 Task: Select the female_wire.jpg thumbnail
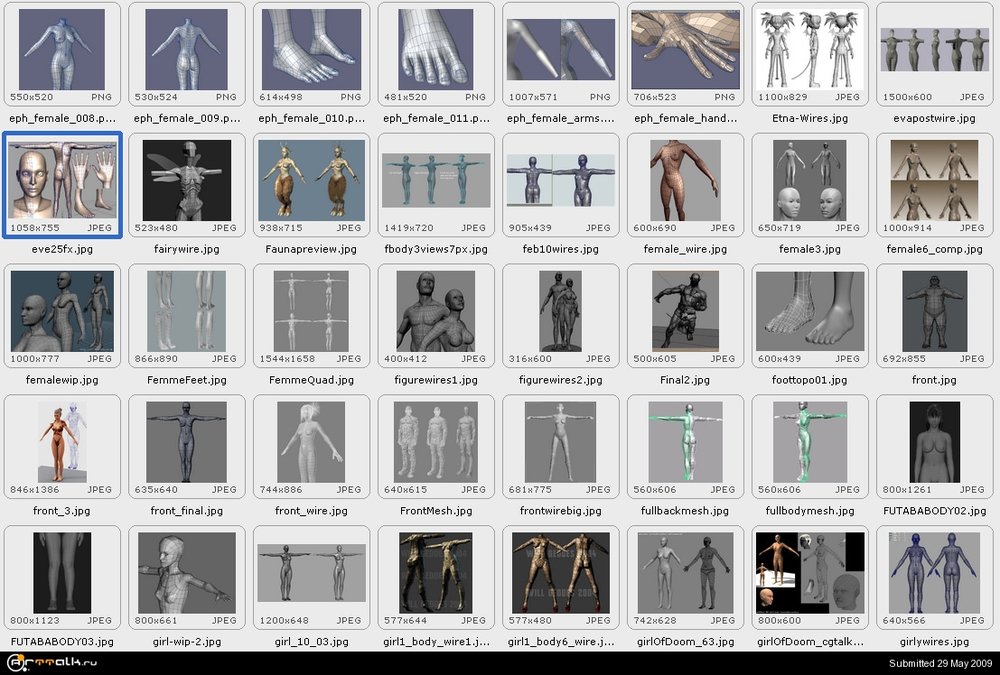(x=685, y=180)
